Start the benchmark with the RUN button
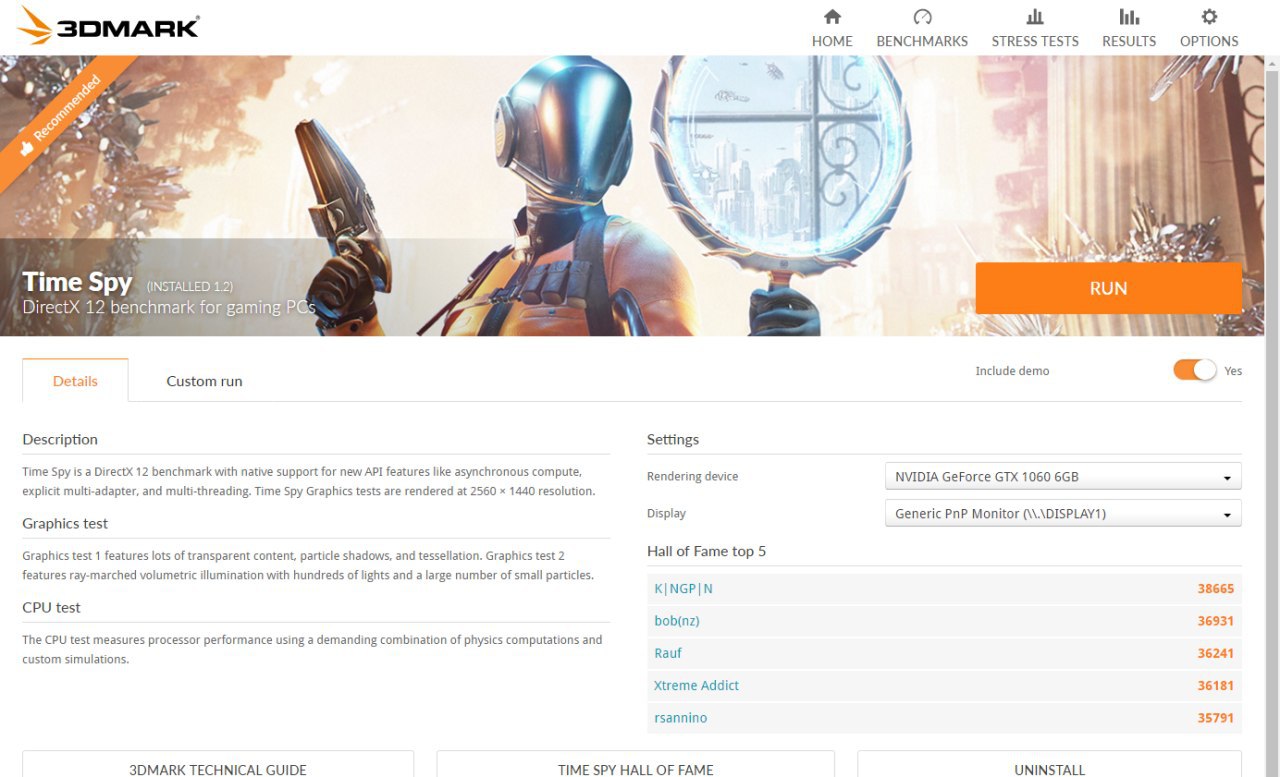 coord(1108,288)
